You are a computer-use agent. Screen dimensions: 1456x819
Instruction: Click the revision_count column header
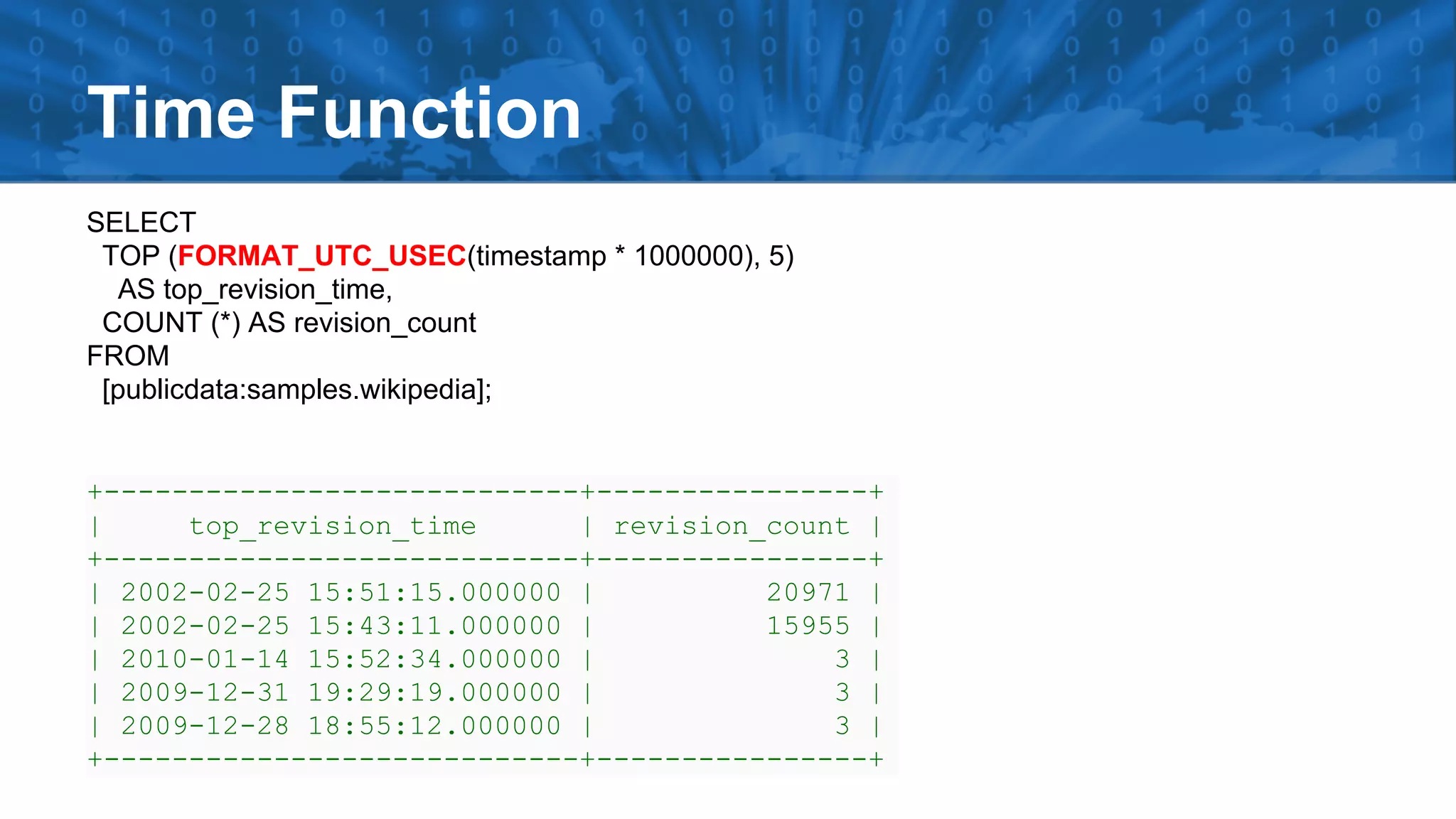(731, 526)
